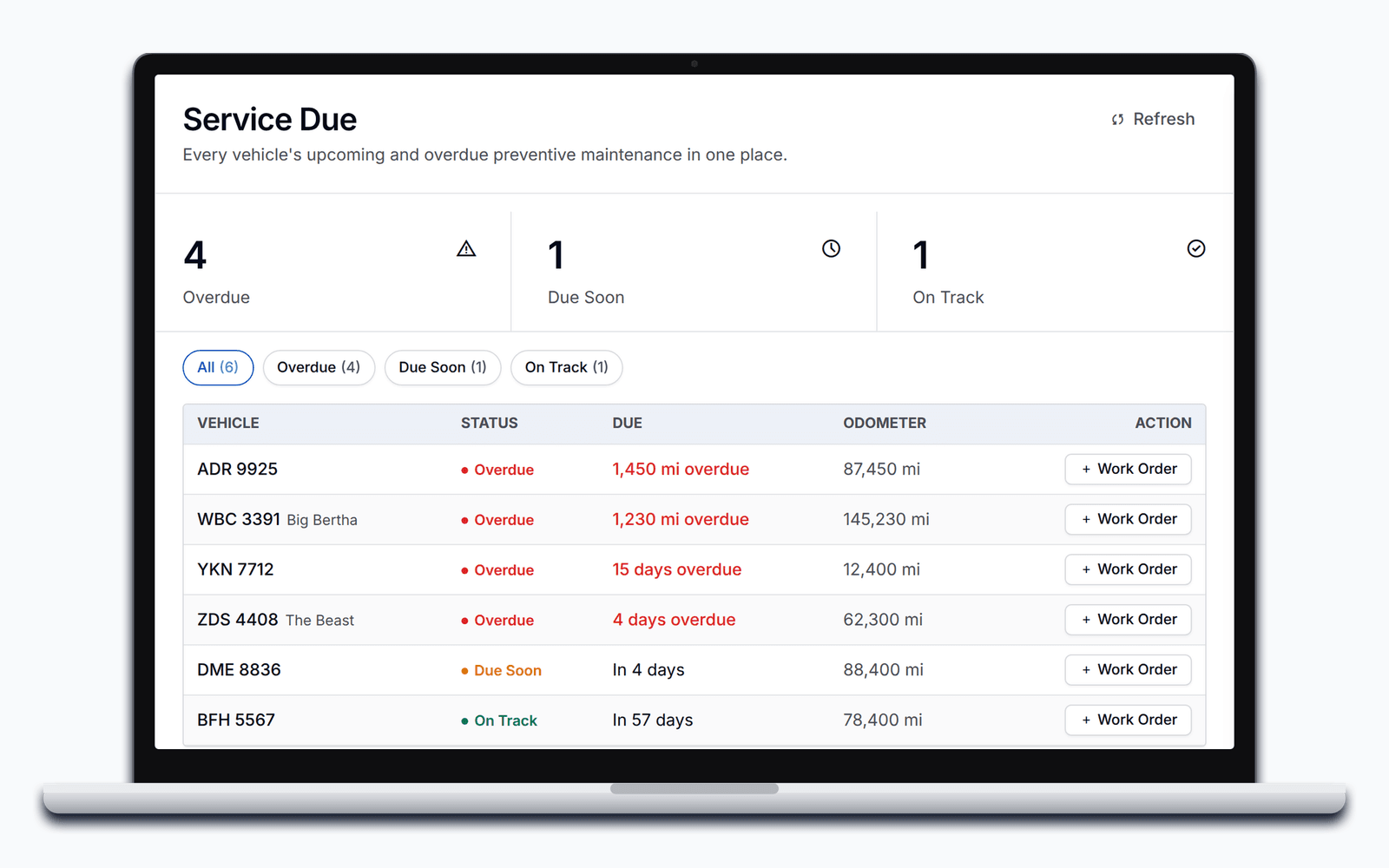Select vehicle BFH 5567
The width and height of the screenshot is (1389, 868).
[x=236, y=720]
